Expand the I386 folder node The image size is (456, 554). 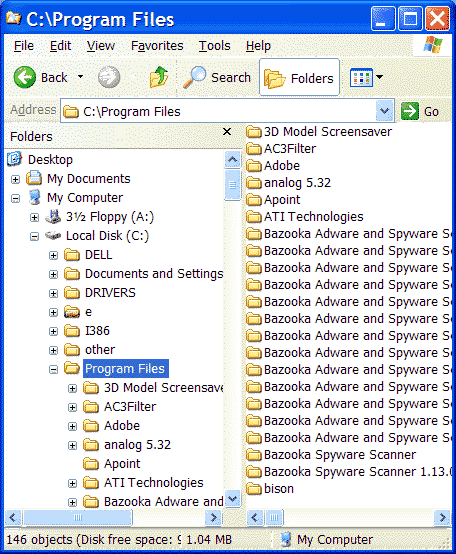[x=53, y=331]
